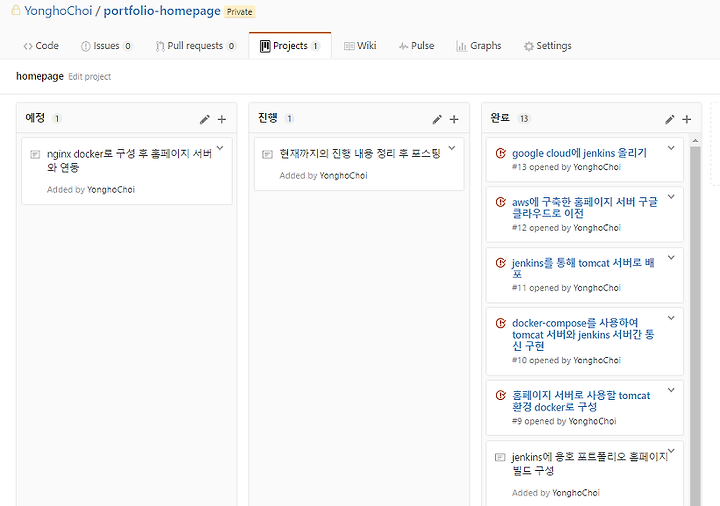Click the Private badge label

click(x=240, y=12)
